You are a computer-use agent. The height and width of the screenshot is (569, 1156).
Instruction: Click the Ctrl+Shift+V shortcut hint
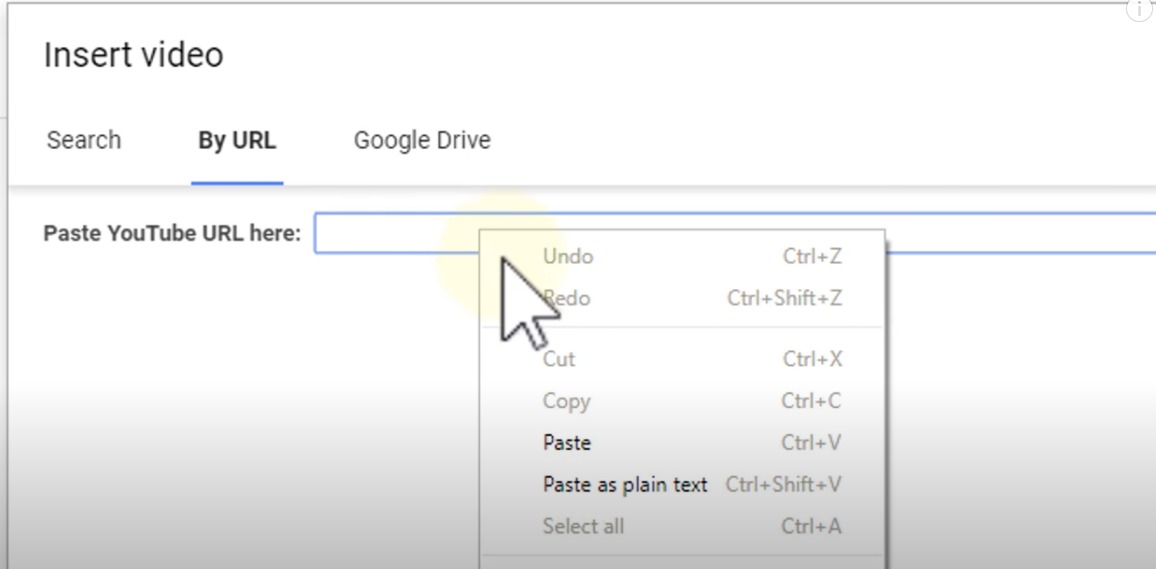tap(783, 485)
